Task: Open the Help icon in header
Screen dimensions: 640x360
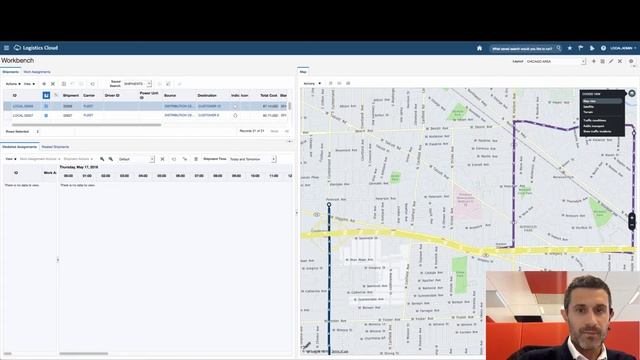Action: (x=603, y=48)
